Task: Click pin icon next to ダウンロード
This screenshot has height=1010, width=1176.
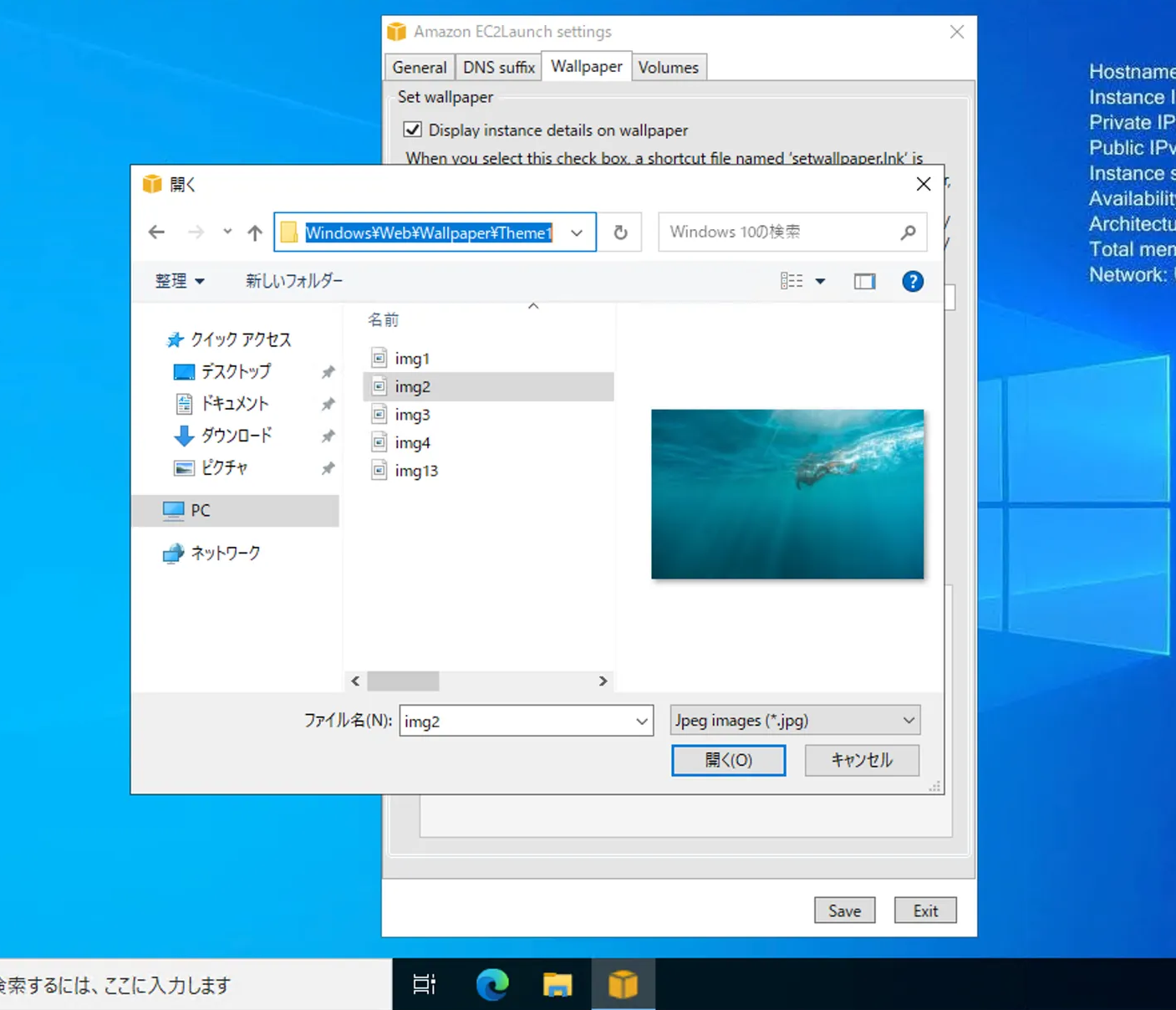Action: 328,436
